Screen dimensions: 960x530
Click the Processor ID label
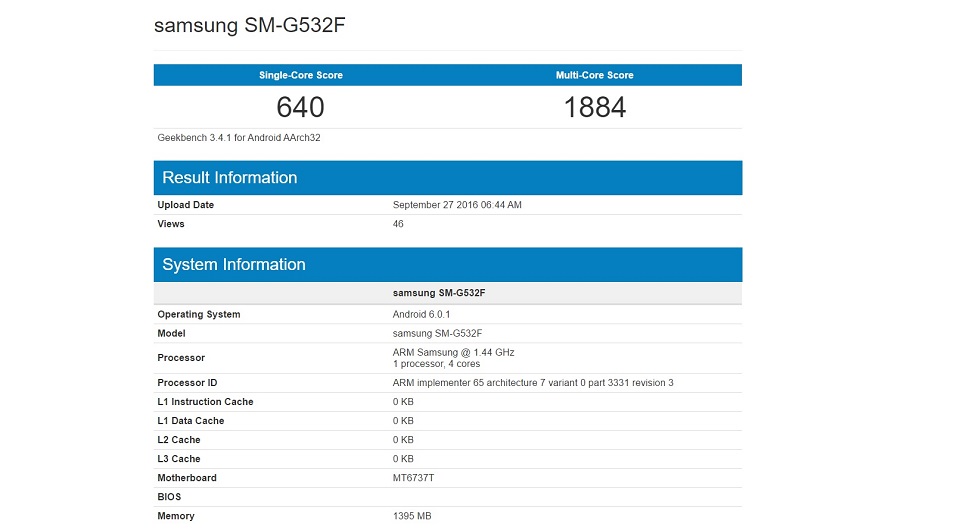click(187, 383)
